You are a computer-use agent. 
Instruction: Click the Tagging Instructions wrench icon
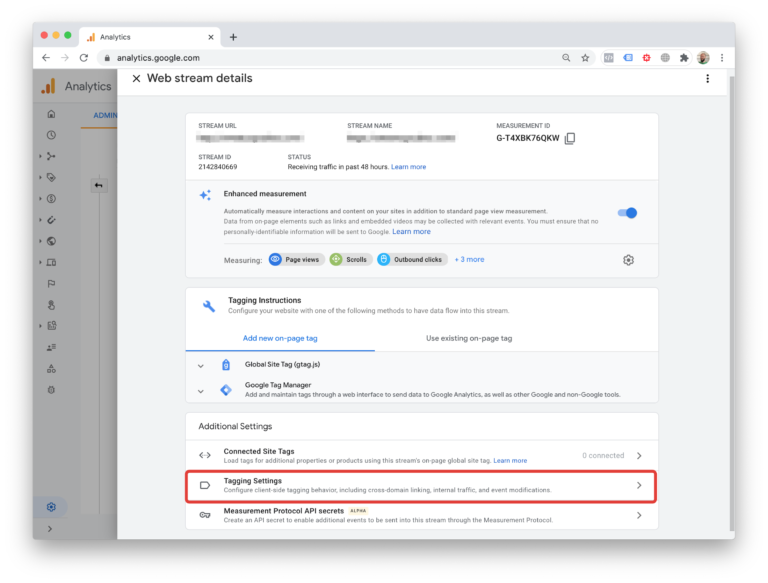click(209, 306)
